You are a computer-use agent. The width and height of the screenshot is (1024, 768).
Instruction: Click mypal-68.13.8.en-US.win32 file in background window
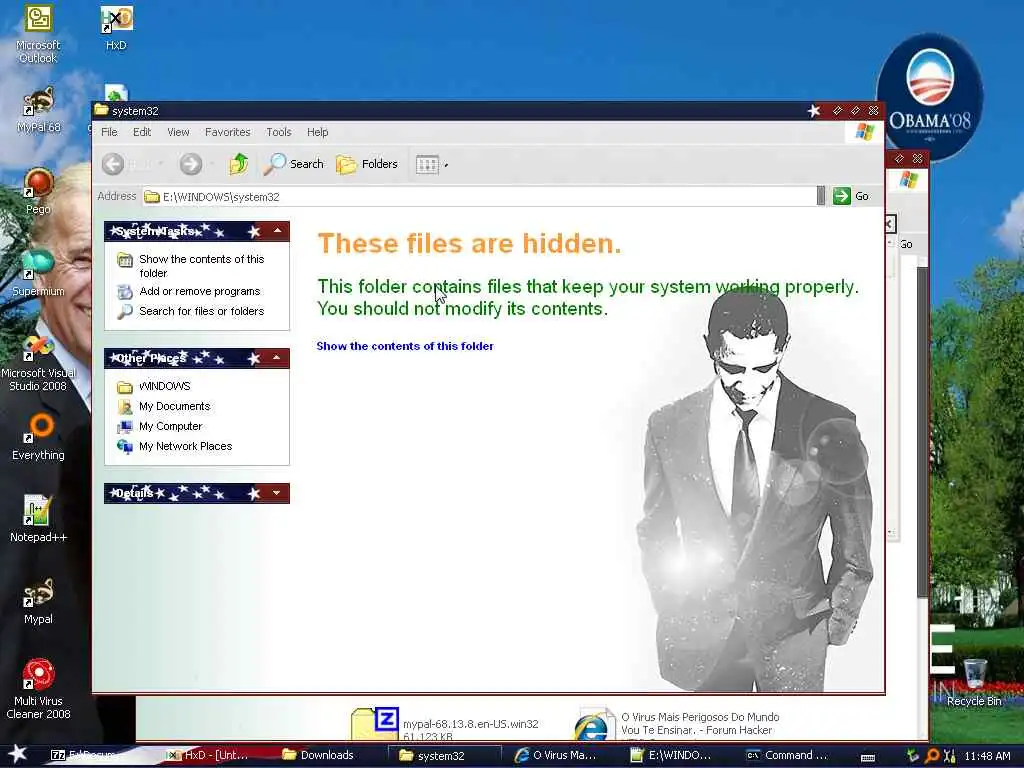pos(445,725)
